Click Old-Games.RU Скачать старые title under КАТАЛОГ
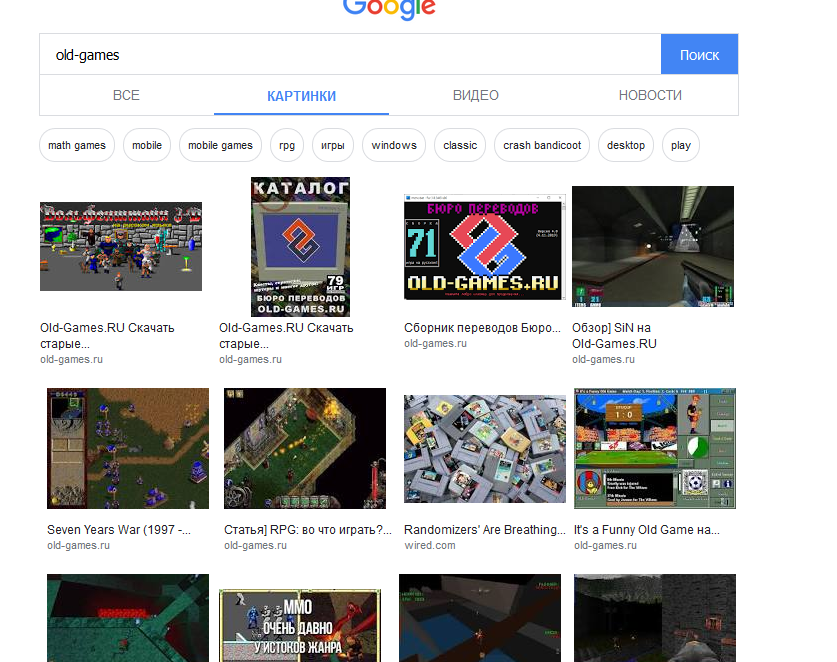This screenshot has height=662, width=837. click(286, 336)
